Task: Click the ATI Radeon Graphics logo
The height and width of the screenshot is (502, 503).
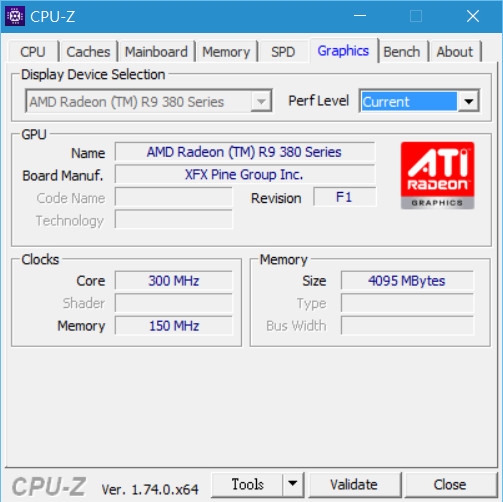Action: tap(437, 175)
